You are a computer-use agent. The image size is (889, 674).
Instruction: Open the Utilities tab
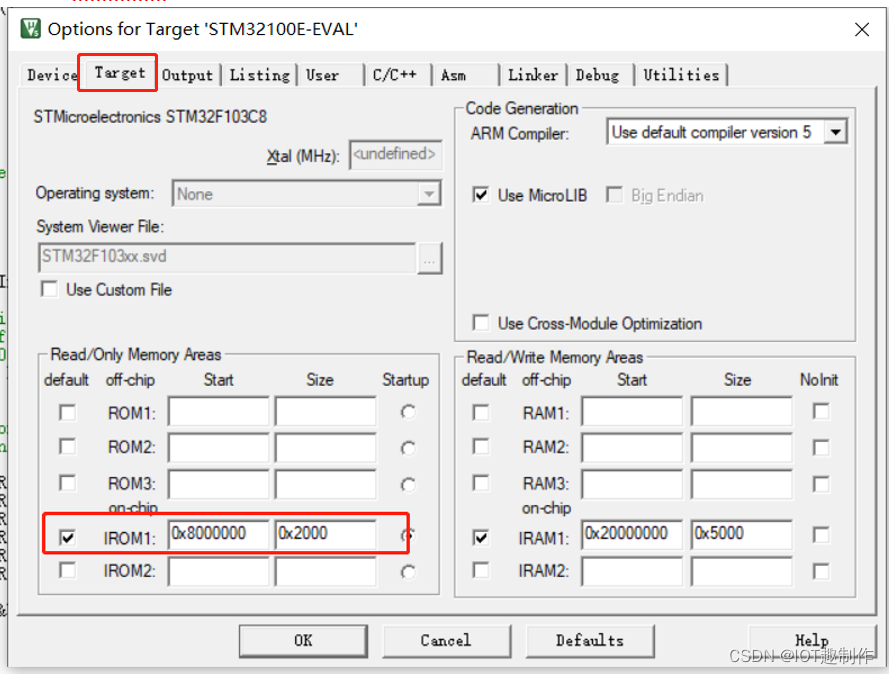point(681,75)
